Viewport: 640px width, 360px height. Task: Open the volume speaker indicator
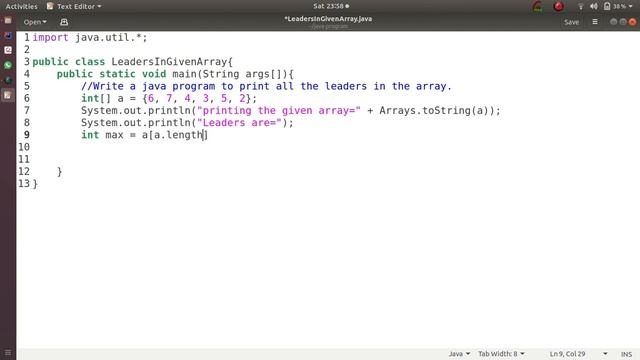(593, 7)
